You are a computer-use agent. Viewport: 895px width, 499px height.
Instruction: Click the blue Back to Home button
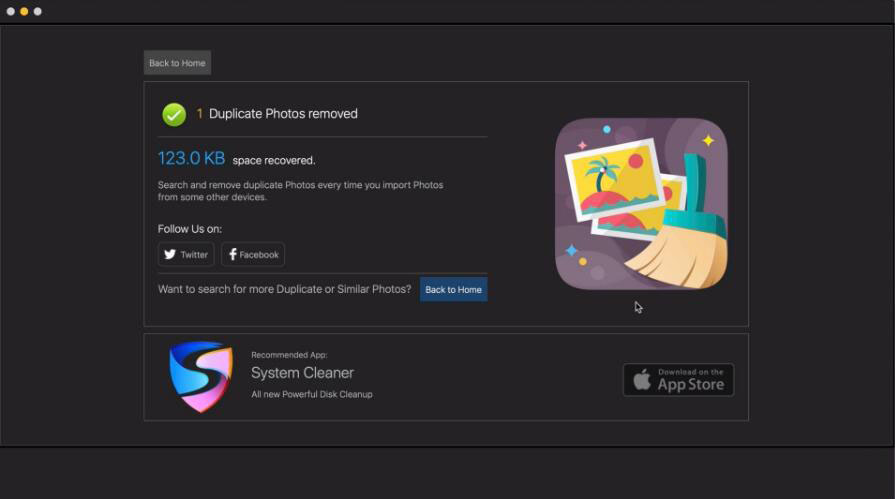(453, 289)
